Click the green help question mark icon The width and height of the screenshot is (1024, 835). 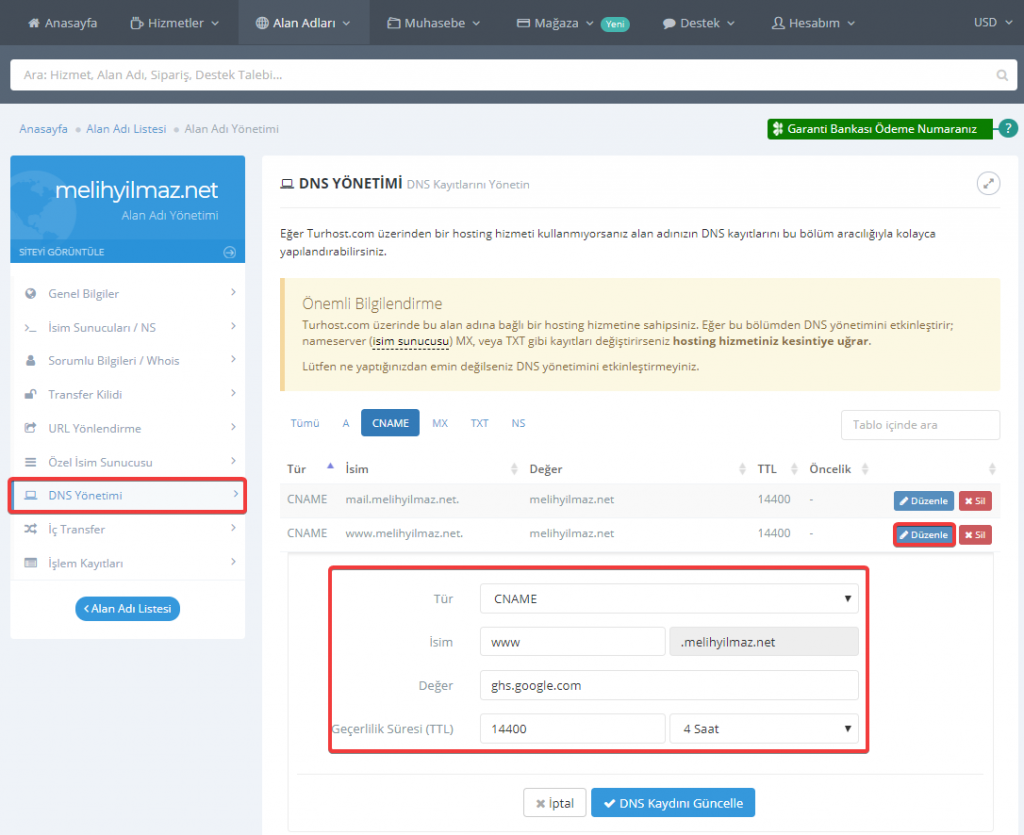[x=1008, y=128]
